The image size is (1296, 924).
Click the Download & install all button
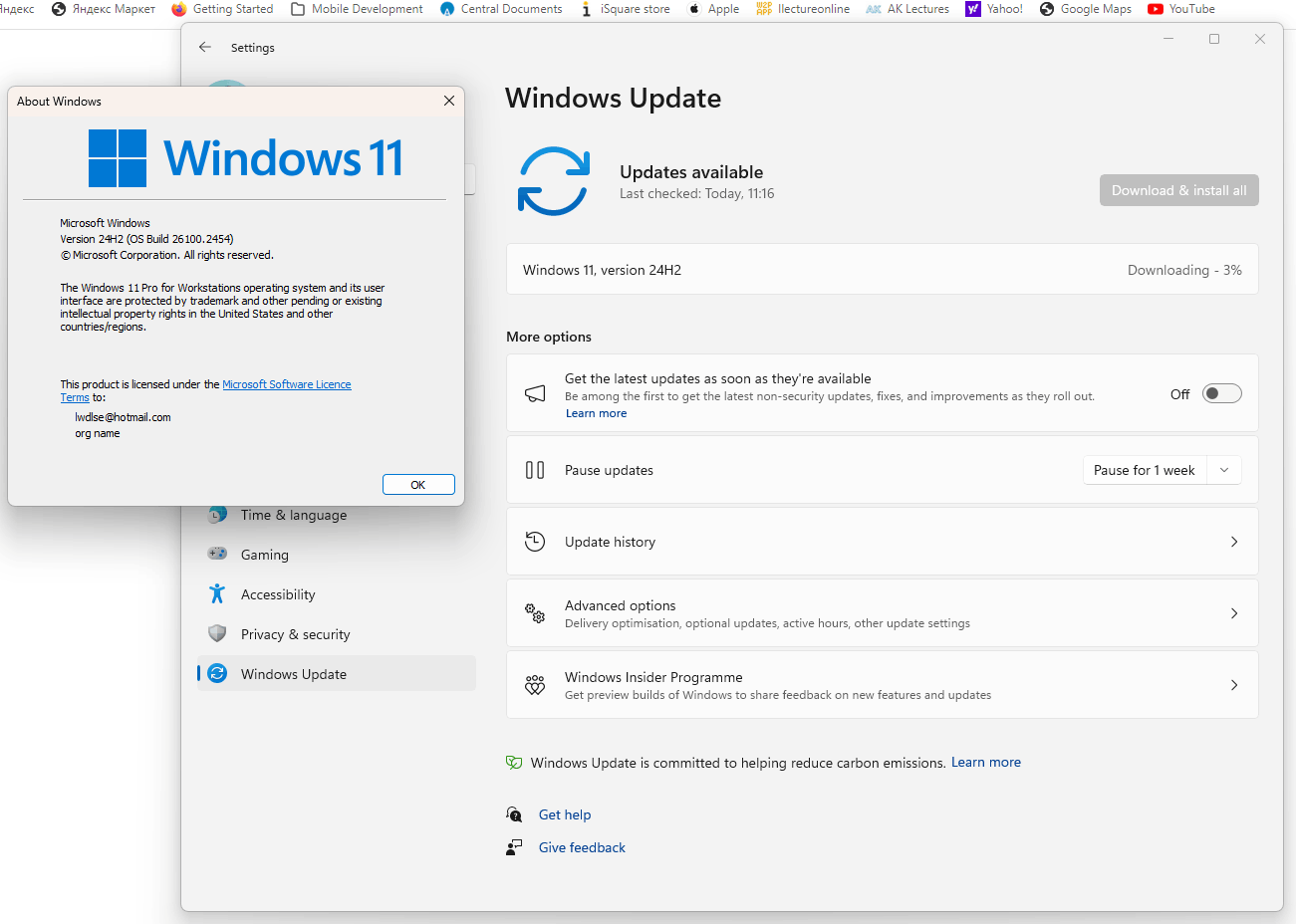[1179, 190]
